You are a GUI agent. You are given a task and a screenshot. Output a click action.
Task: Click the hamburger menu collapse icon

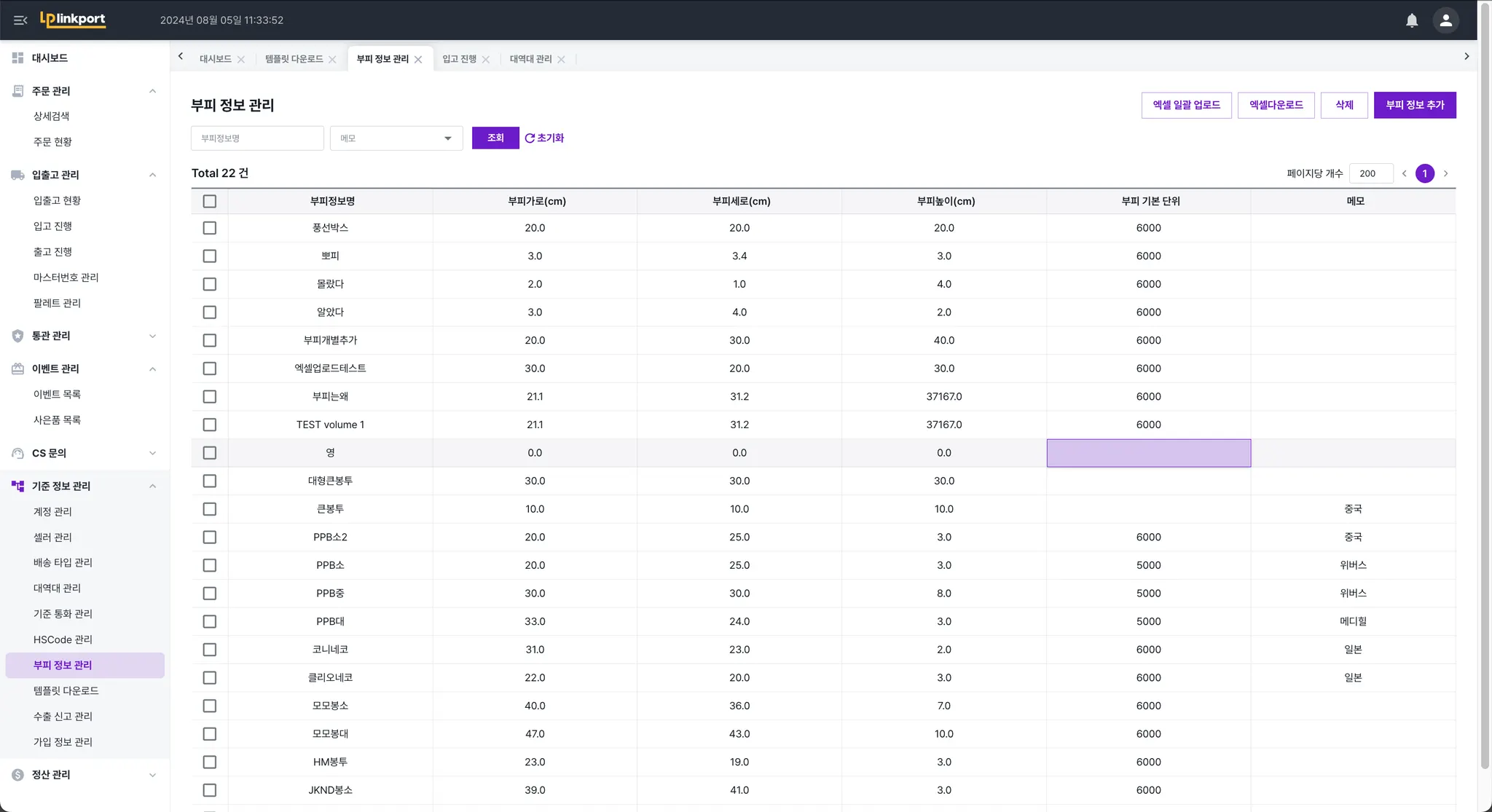pos(20,20)
